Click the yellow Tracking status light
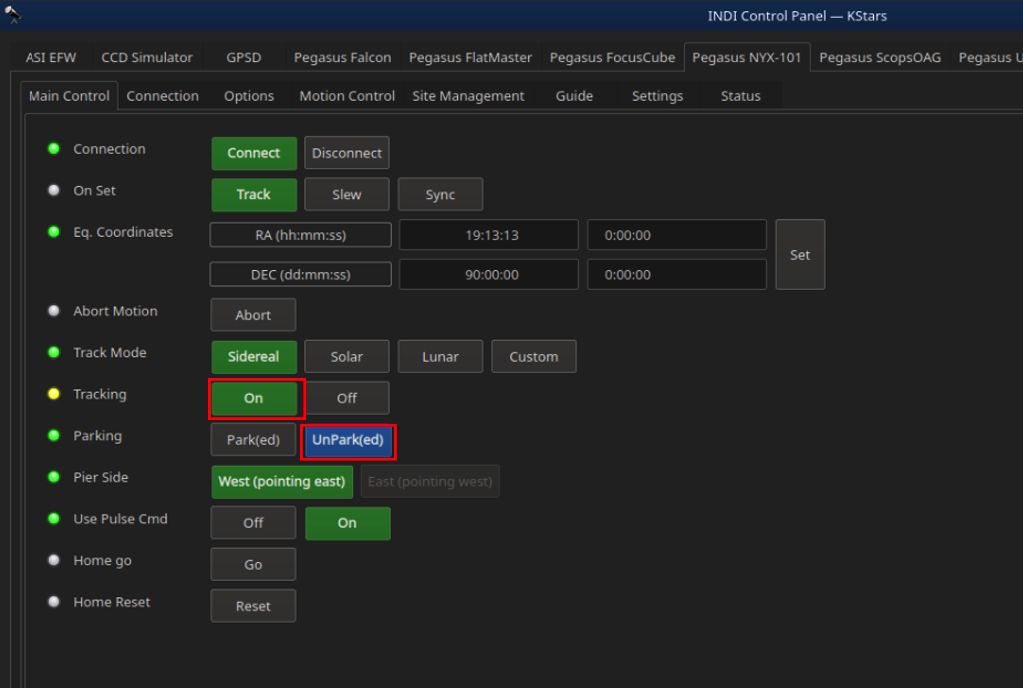1023x688 pixels. [x=54, y=395]
